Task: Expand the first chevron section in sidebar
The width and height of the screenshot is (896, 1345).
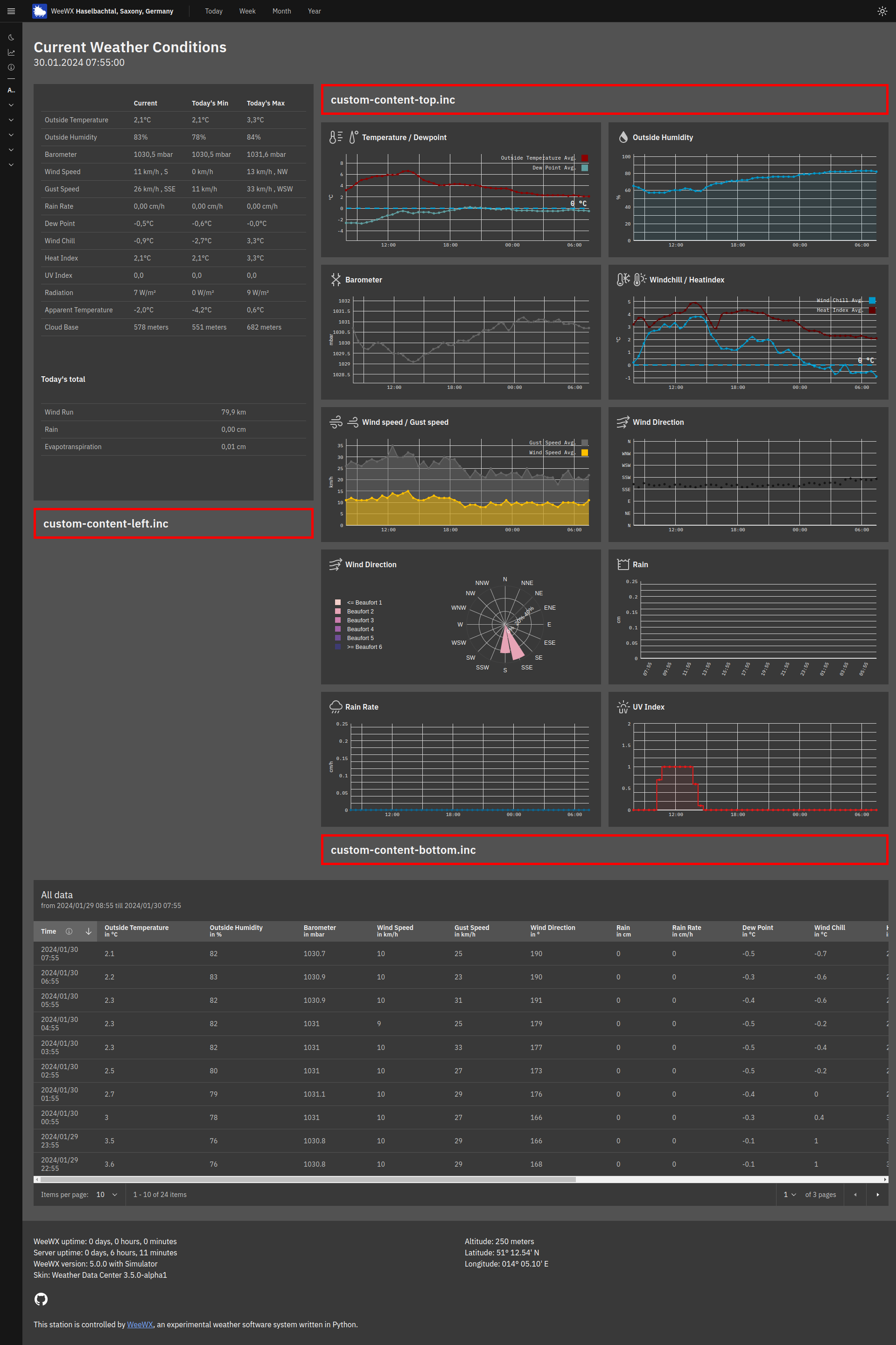Action: (x=10, y=105)
